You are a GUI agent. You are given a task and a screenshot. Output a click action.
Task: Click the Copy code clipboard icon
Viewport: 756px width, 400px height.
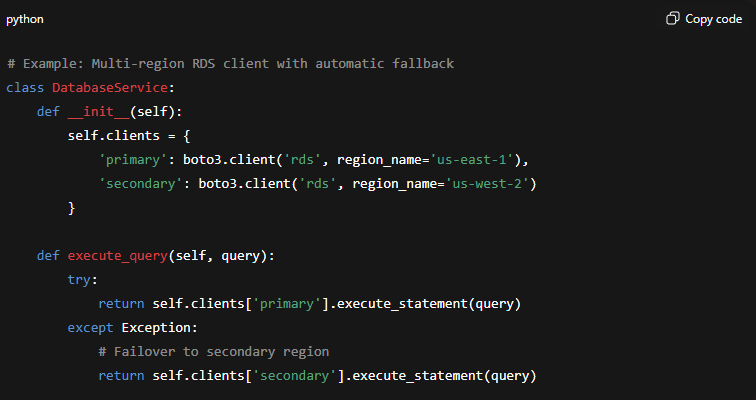pos(672,19)
